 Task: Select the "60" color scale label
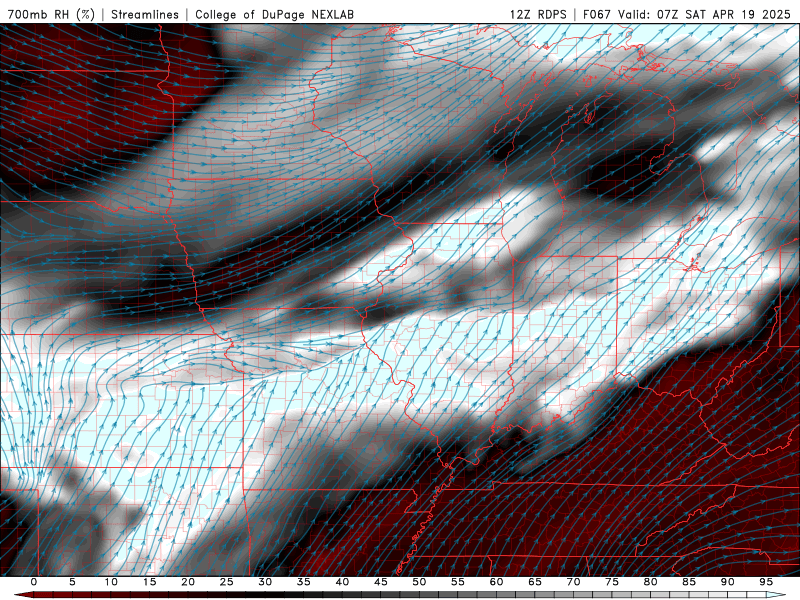496,582
